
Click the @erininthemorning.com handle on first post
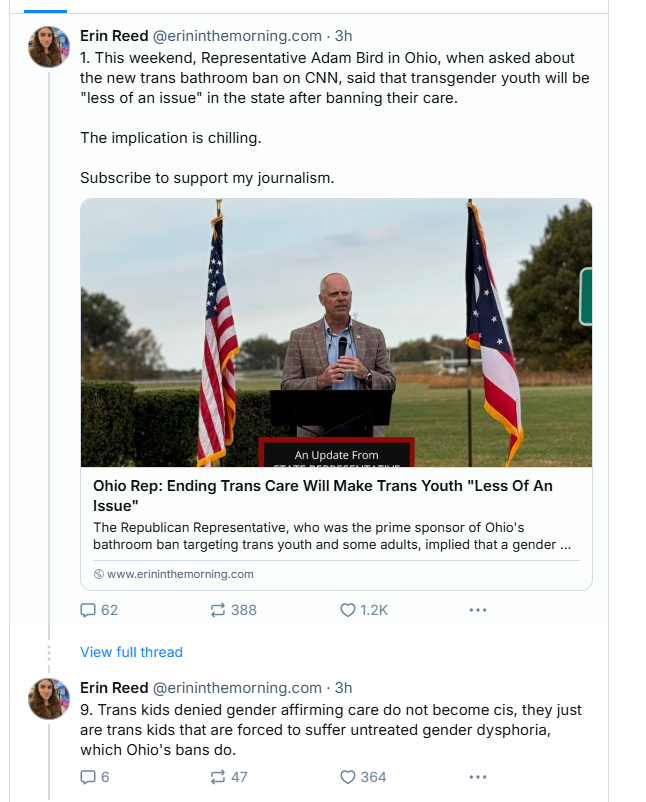click(x=236, y=36)
